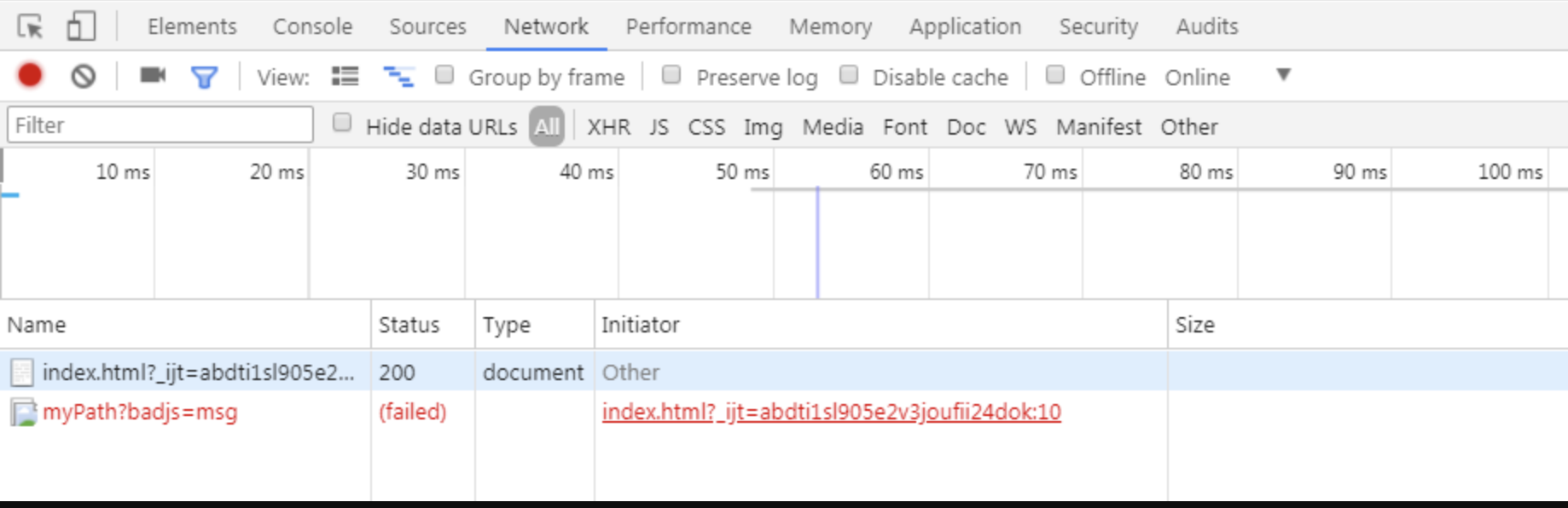Click the capture screenshots camera icon
Screen dimensions: 1568x508
(x=153, y=76)
